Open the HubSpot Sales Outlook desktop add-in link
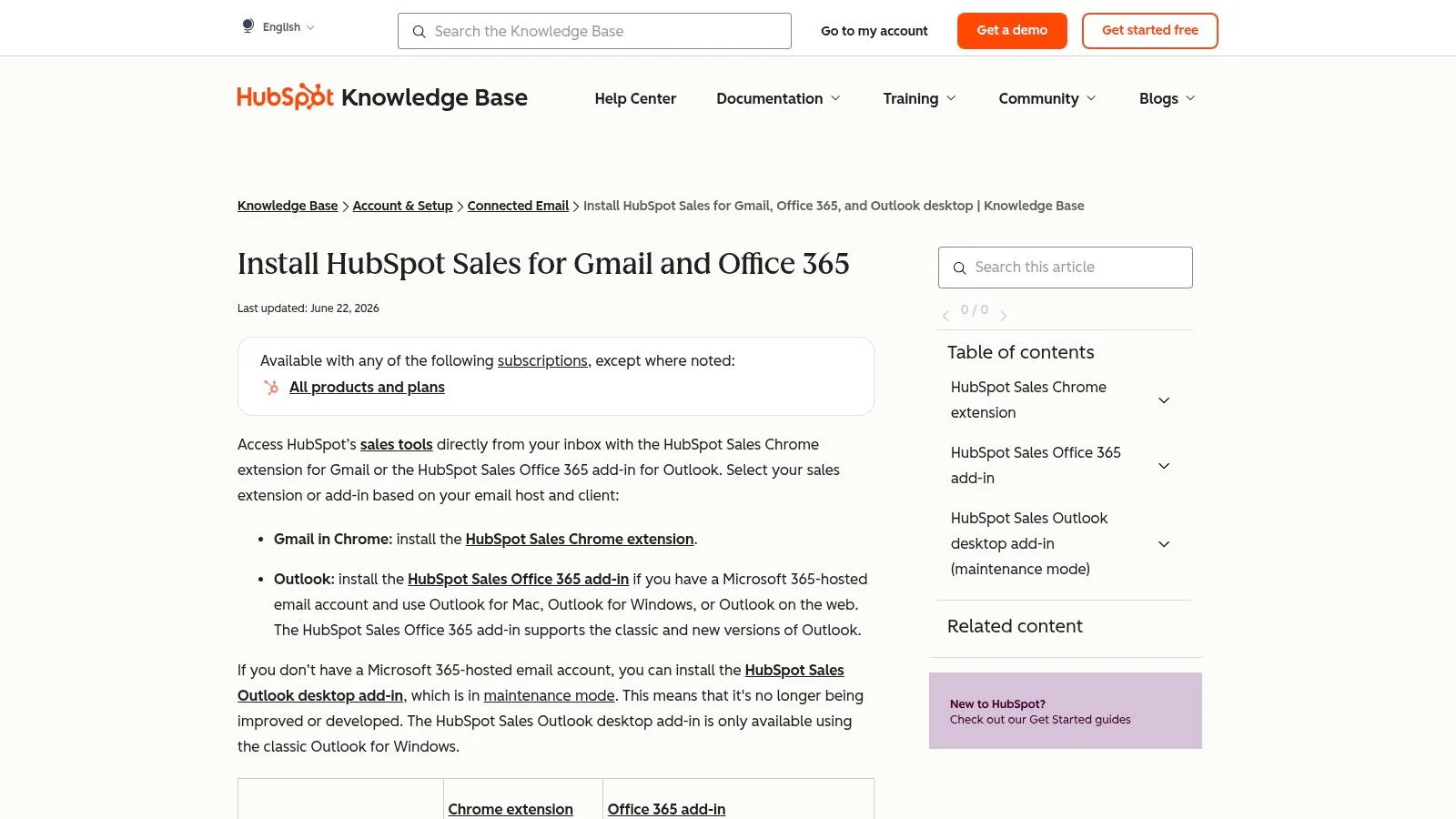 [x=541, y=683]
